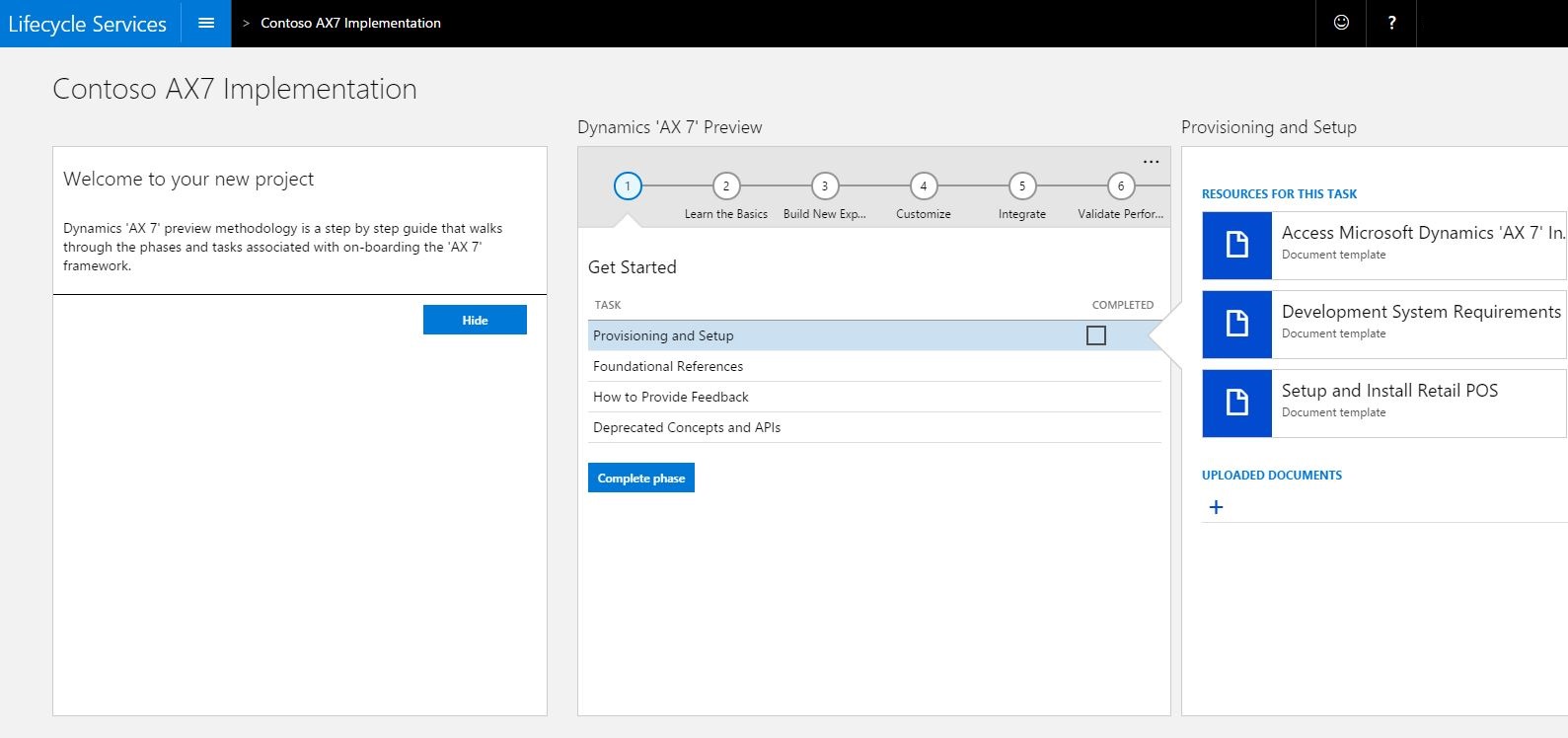Click the Setup and Install Retail POS icon
Viewport: 1568px width, 738px height.
click(x=1236, y=403)
